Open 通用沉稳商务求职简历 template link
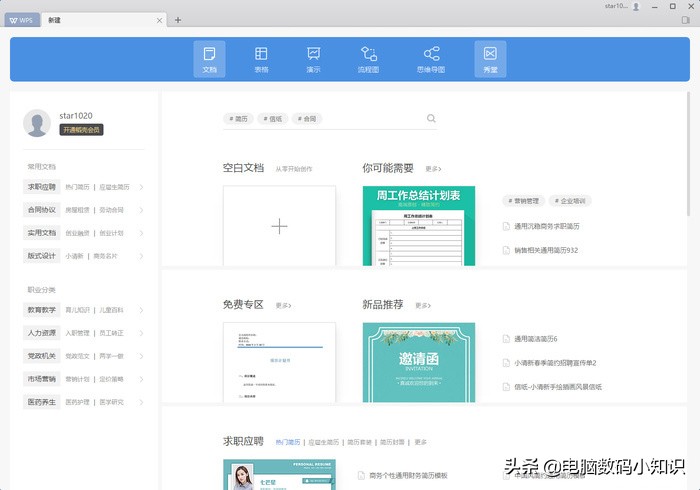Image resolution: width=700 pixels, height=490 pixels. point(547,226)
